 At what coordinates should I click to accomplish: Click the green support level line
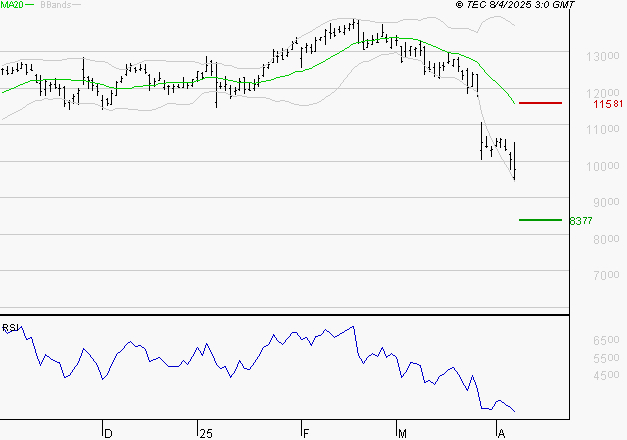point(540,220)
